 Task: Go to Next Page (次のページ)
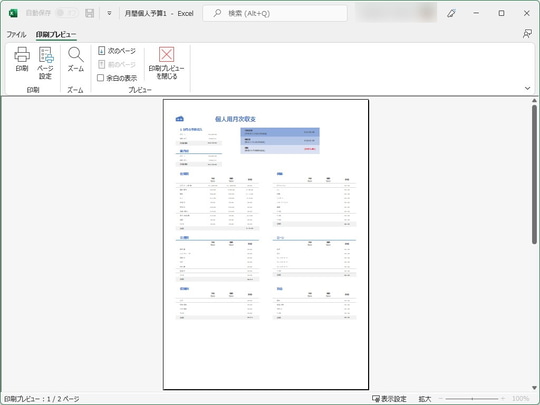[117, 51]
